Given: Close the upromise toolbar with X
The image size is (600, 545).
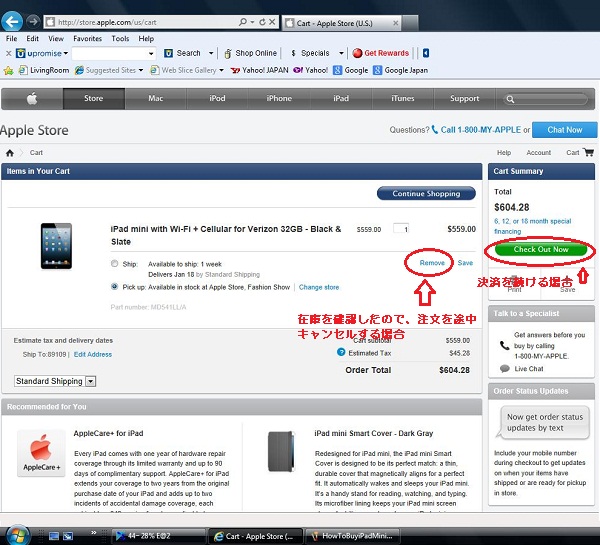Looking at the screenshot, I should 8,53.
